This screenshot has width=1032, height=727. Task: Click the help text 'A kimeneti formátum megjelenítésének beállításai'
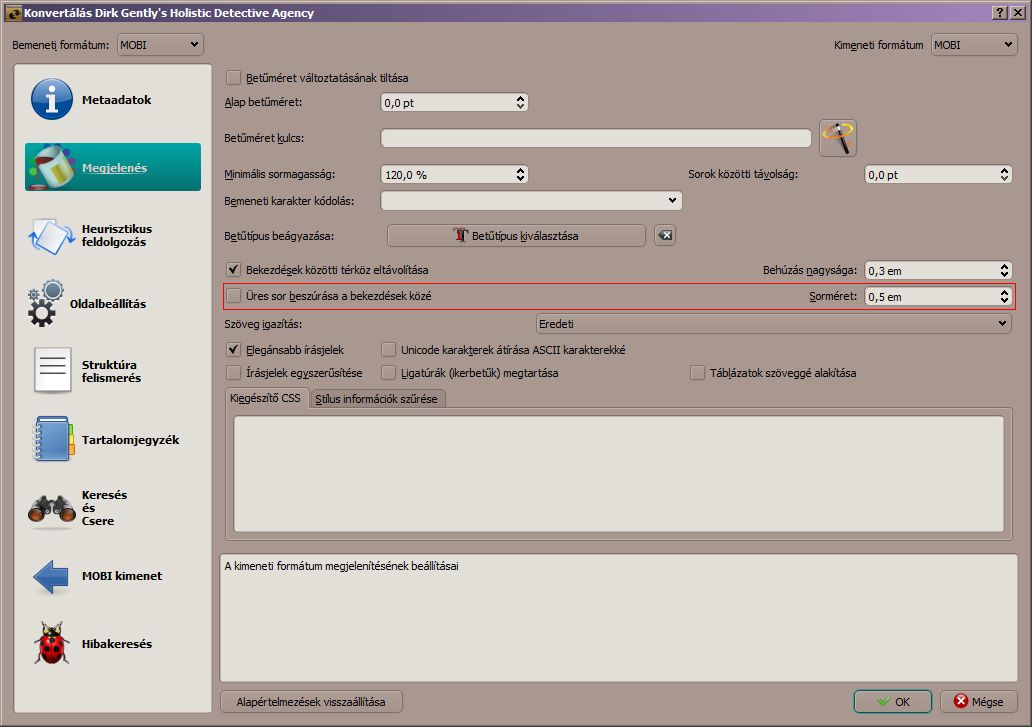point(342,566)
